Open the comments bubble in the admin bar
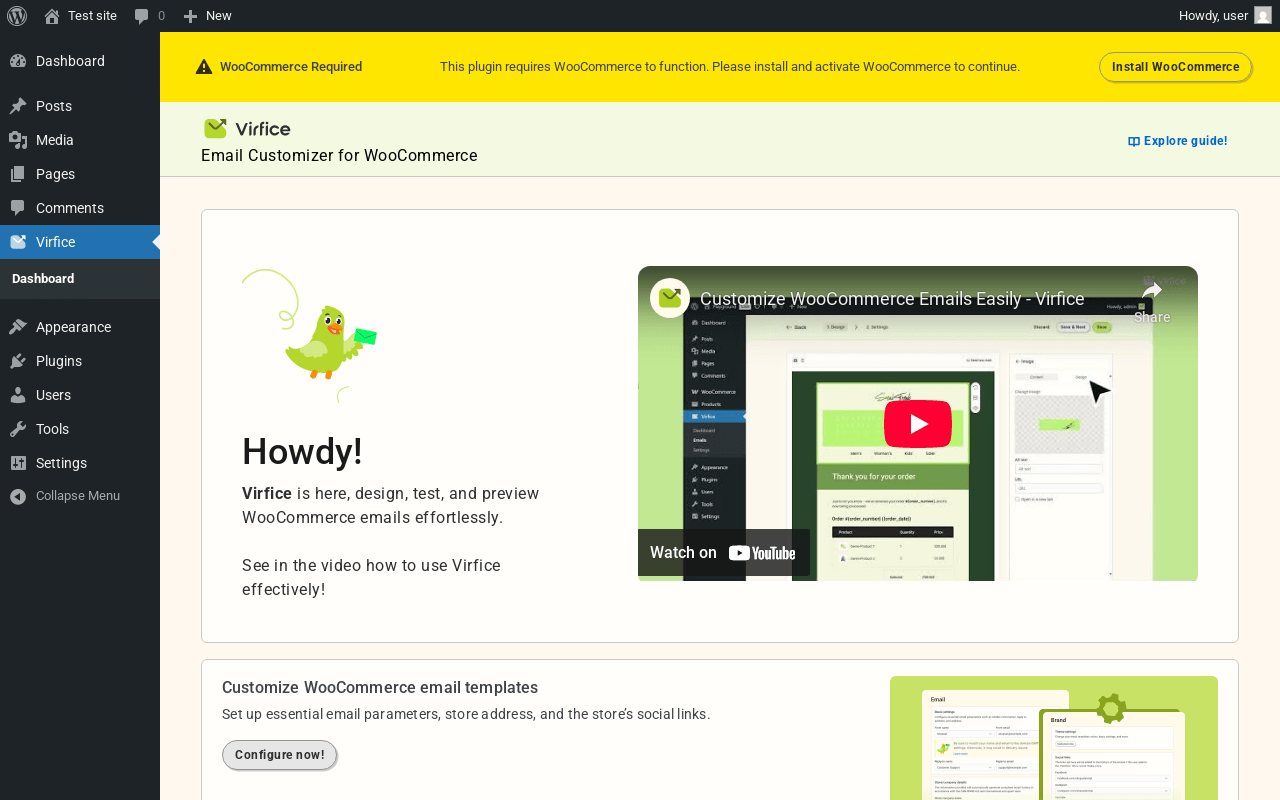Image resolution: width=1280 pixels, height=800 pixels. (142, 16)
